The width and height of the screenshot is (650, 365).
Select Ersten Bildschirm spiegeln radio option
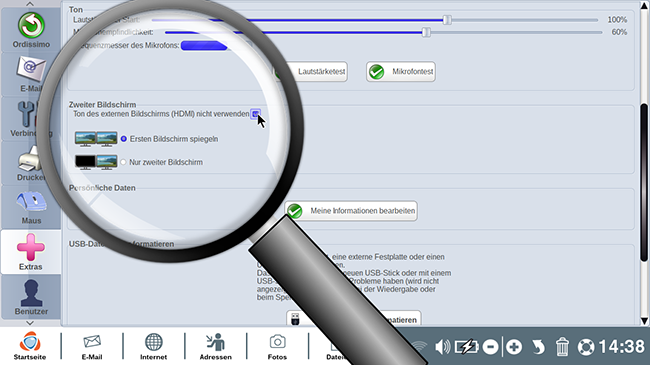click(124, 139)
